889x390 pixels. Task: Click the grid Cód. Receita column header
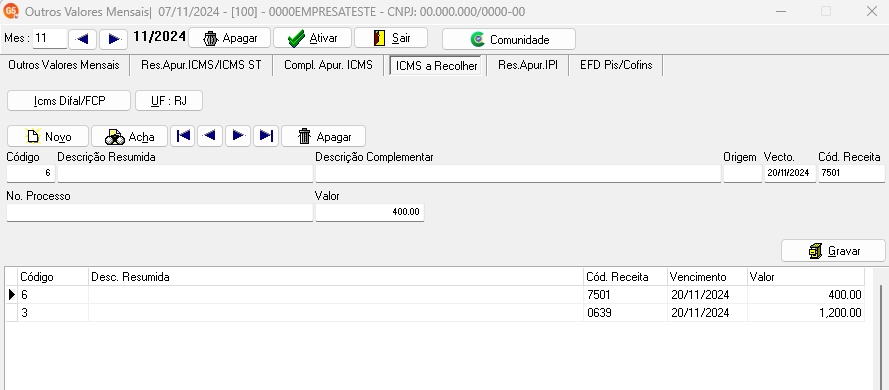click(625, 277)
